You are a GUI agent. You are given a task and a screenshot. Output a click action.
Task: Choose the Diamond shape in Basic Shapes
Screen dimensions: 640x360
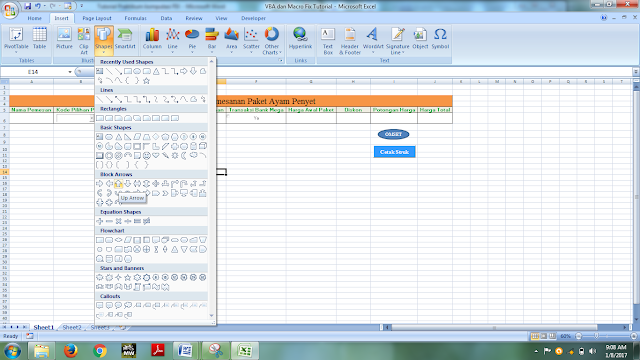point(156,137)
